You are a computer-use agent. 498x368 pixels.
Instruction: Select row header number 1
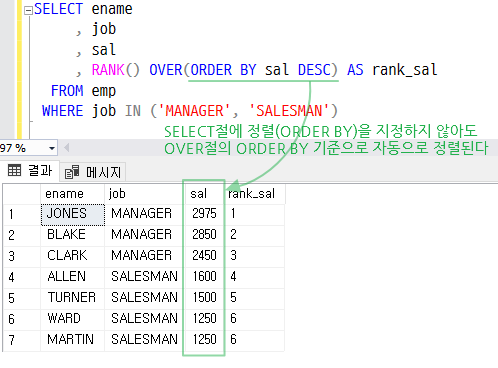point(22,214)
